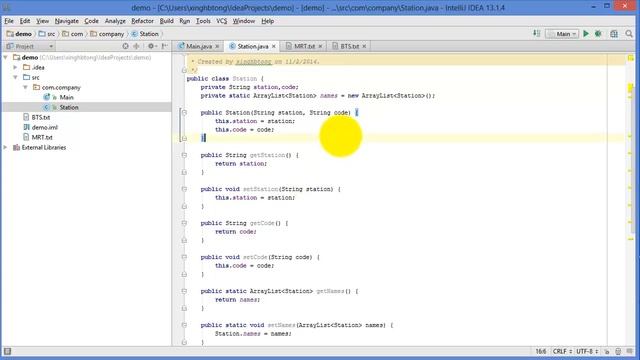Open the Main run configuration dropdown
The image size is (640, 360).
(562, 34)
